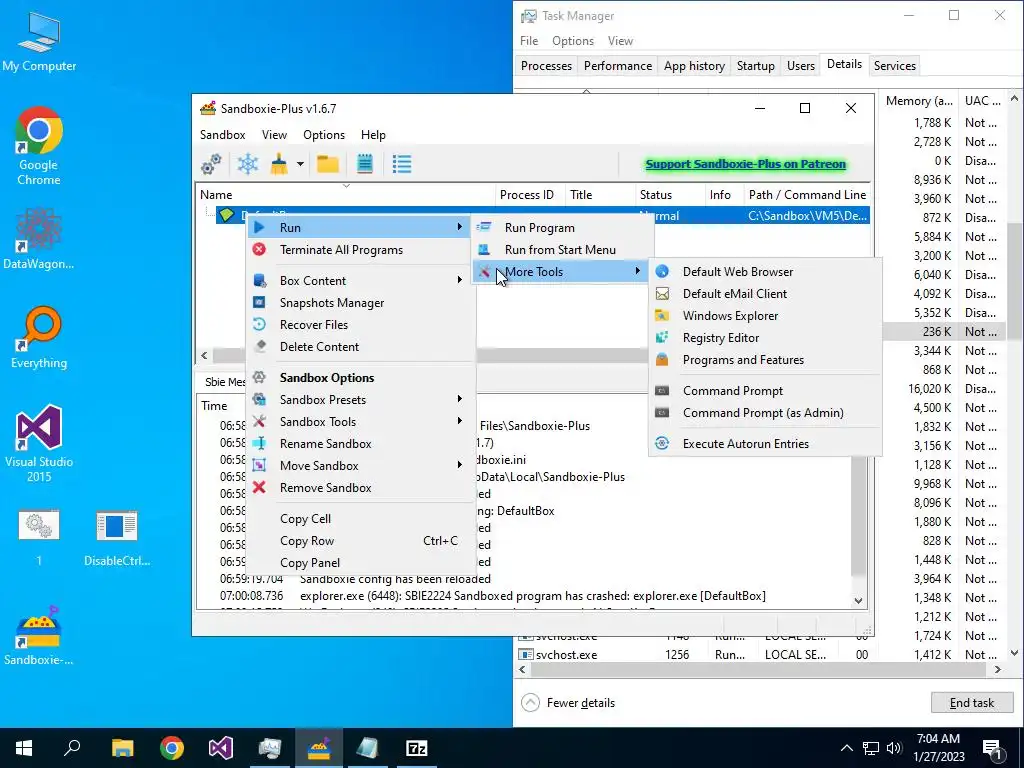Expand the Sandbox Tools submenu arrow

pos(460,421)
